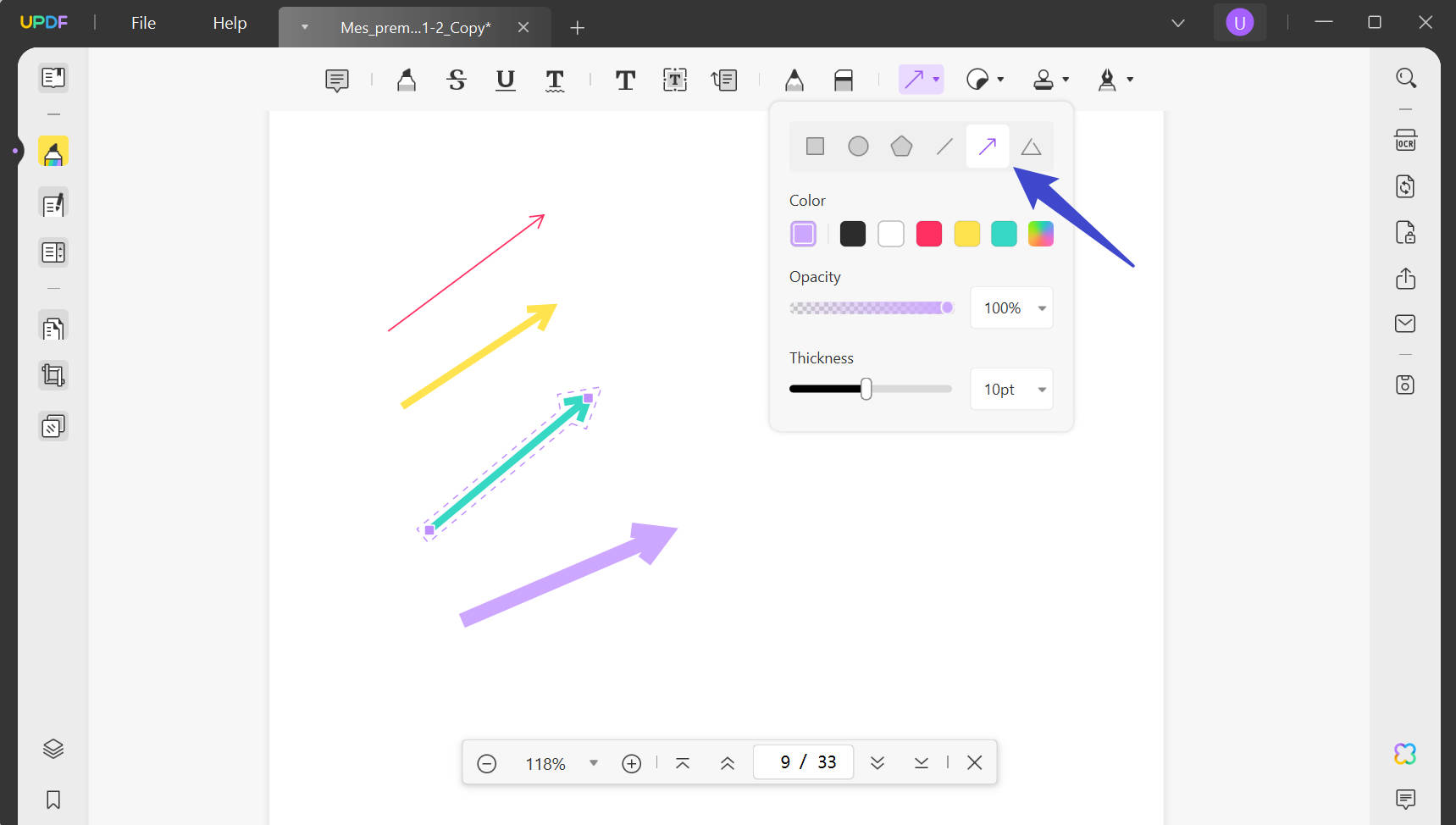
Task: Select the Pencil drawing tool
Action: pyautogui.click(x=794, y=79)
